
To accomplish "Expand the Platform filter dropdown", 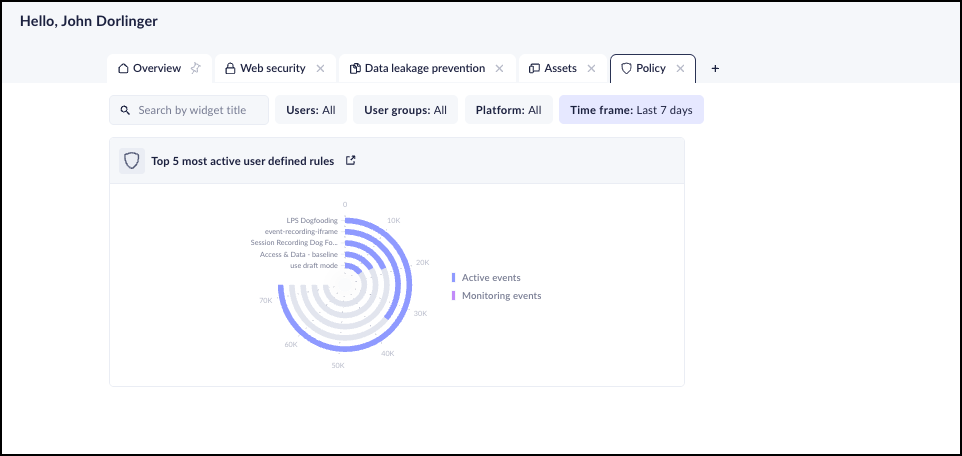I will [508, 110].
